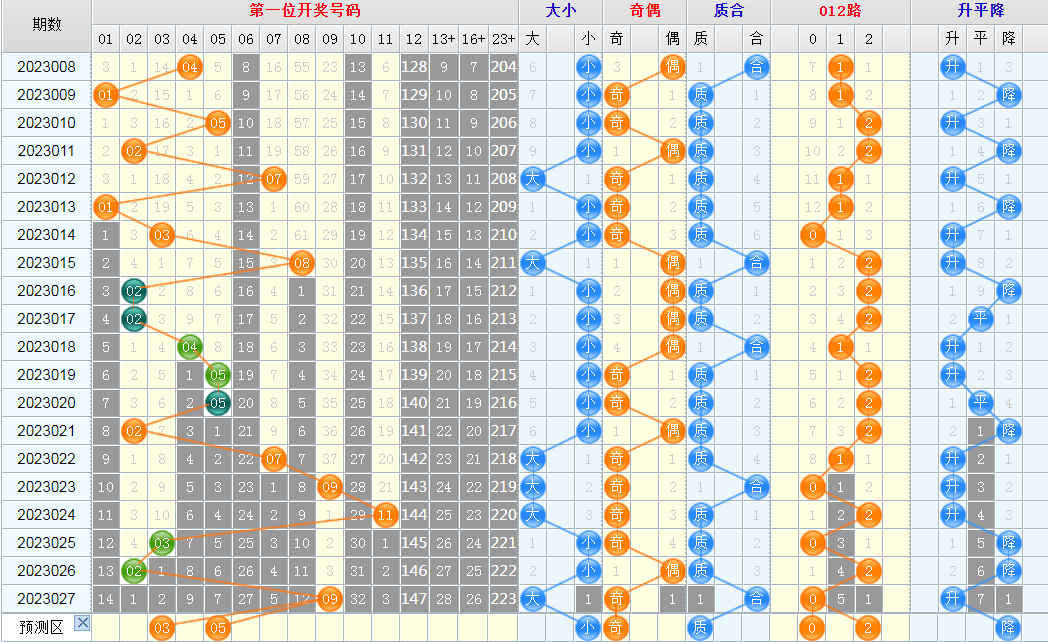The width and height of the screenshot is (1048, 642).
Task: Click the green 04 ball in row 2023018
Action: pyautogui.click(x=190, y=347)
